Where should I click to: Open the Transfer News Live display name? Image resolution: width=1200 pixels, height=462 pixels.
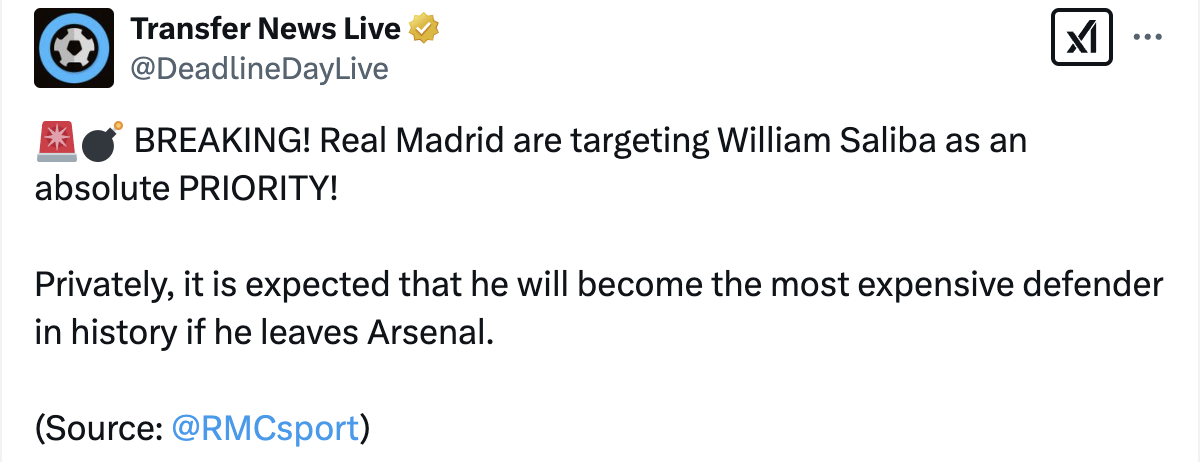tap(265, 31)
